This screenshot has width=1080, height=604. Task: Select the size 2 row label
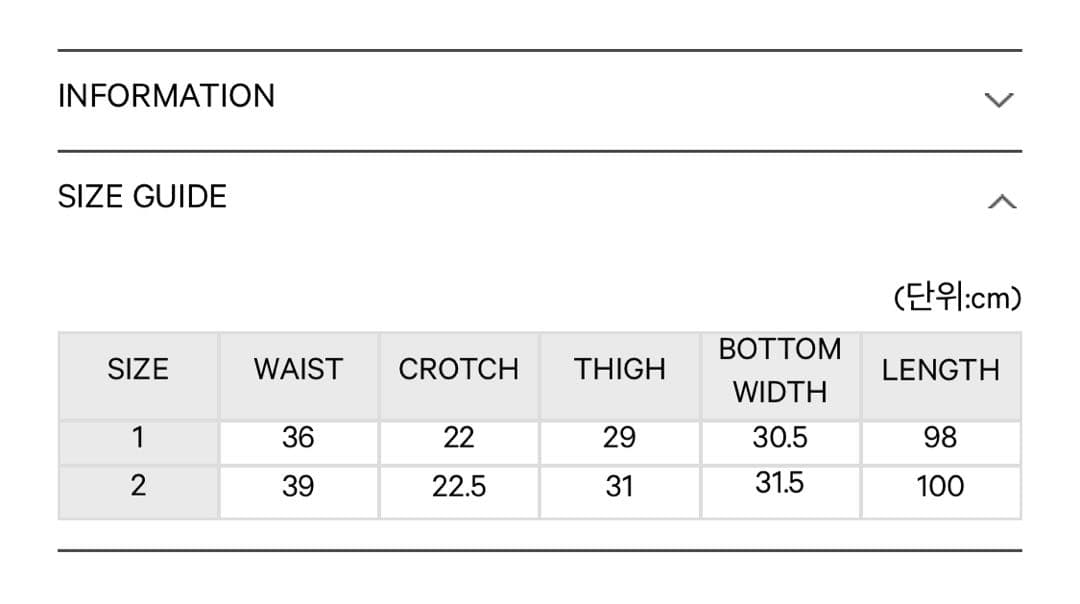[x=138, y=487]
